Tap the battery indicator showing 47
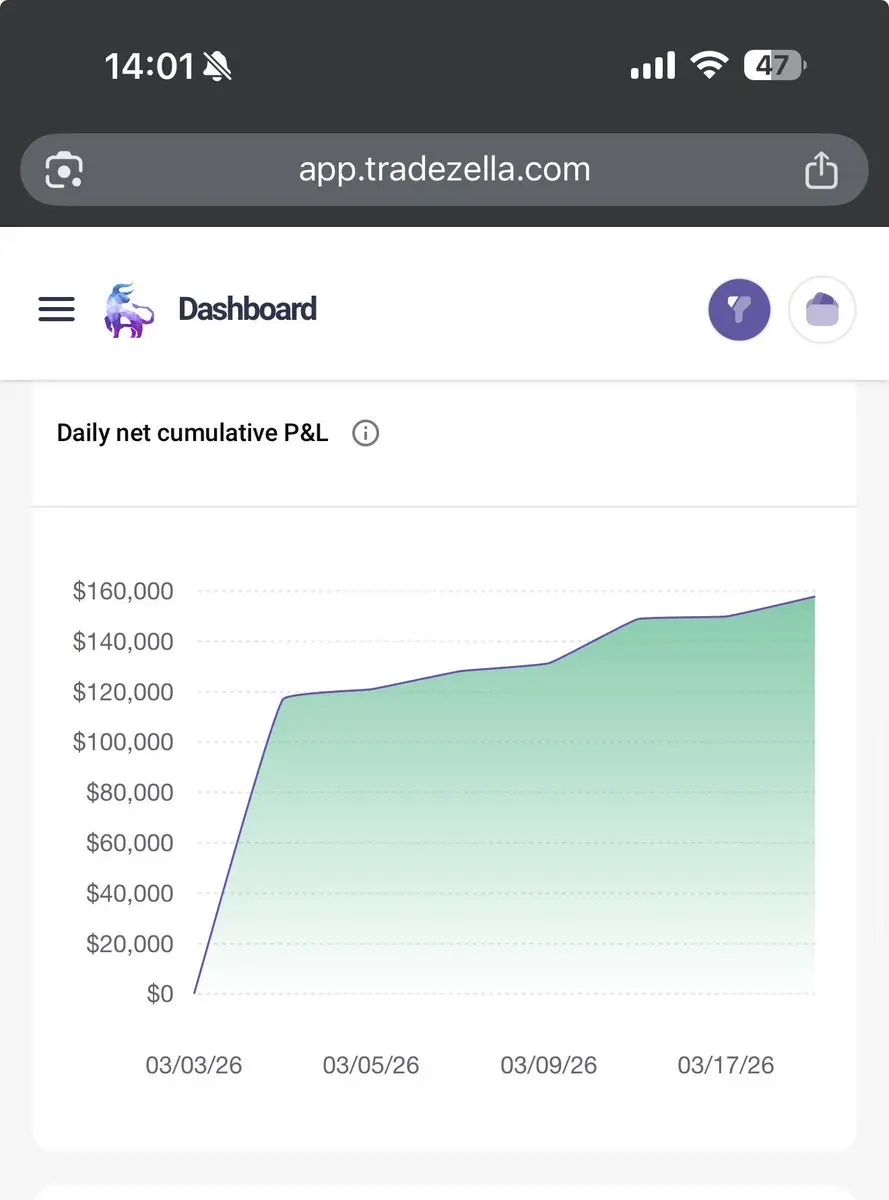Screen dimensions: 889x1200 pyautogui.click(x=774, y=67)
